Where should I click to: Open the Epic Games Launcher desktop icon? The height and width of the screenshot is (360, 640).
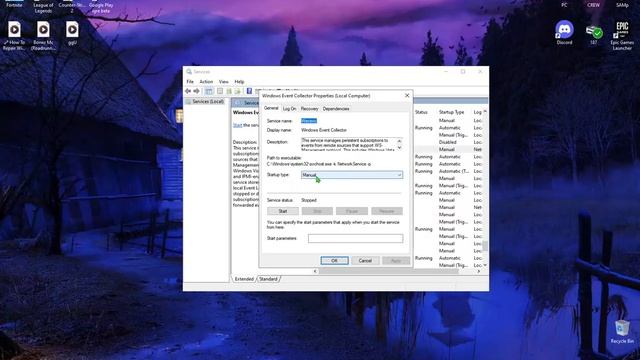622,35
